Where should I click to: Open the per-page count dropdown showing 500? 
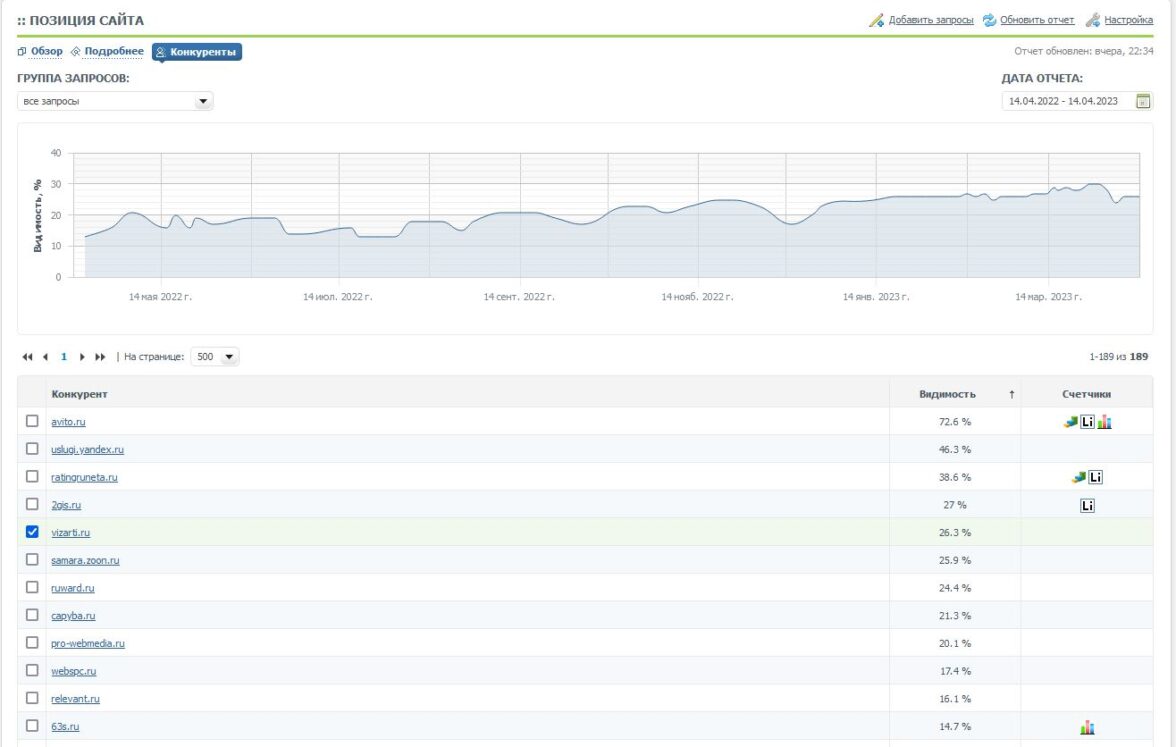[x=229, y=357]
